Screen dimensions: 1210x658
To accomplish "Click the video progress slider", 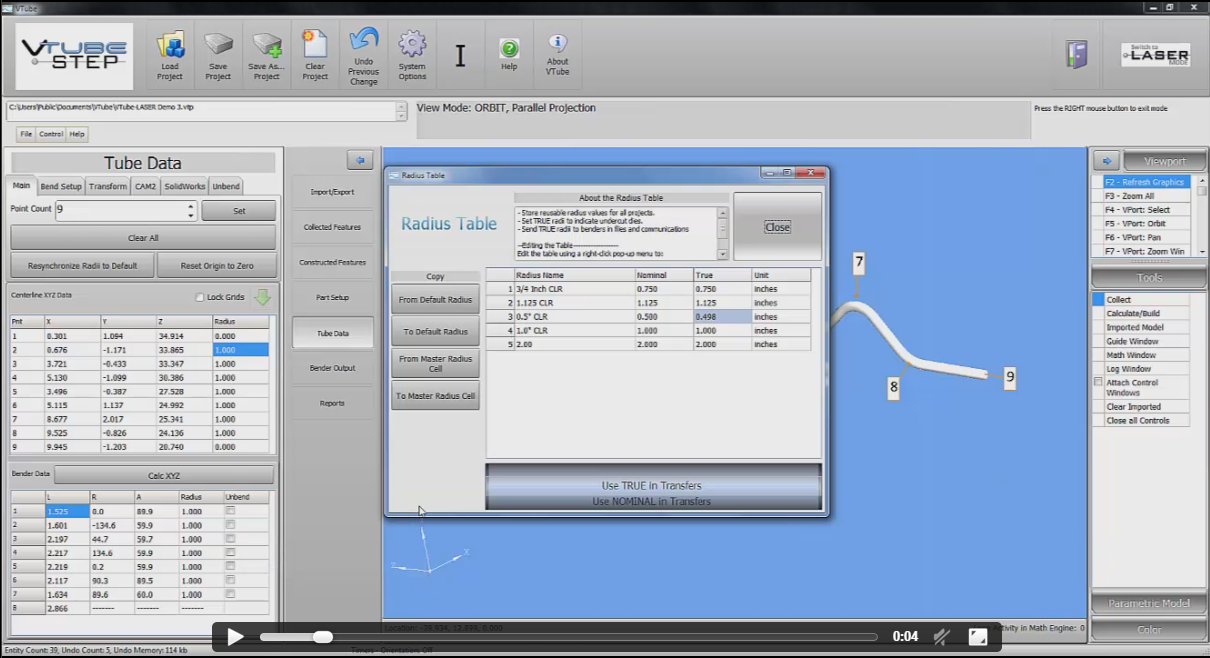I will click(567, 637).
